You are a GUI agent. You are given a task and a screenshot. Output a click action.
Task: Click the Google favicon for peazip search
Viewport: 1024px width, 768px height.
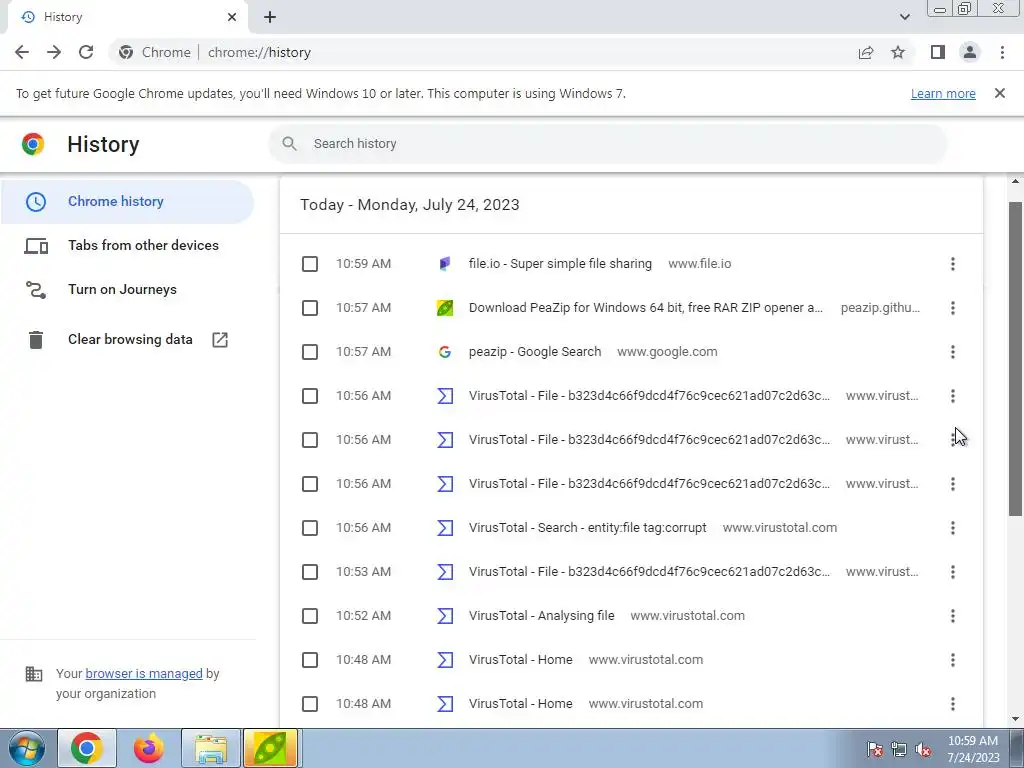(445, 352)
